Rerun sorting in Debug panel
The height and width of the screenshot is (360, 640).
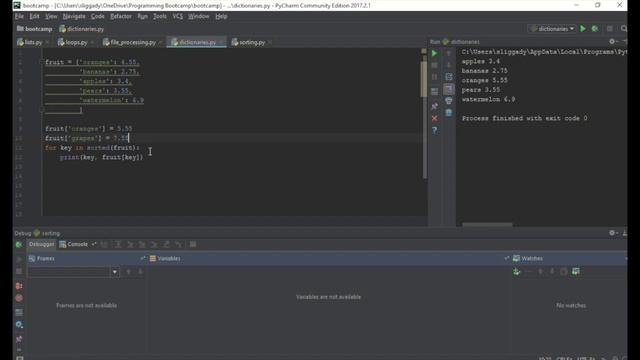pyautogui.click(x=19, y=244)
